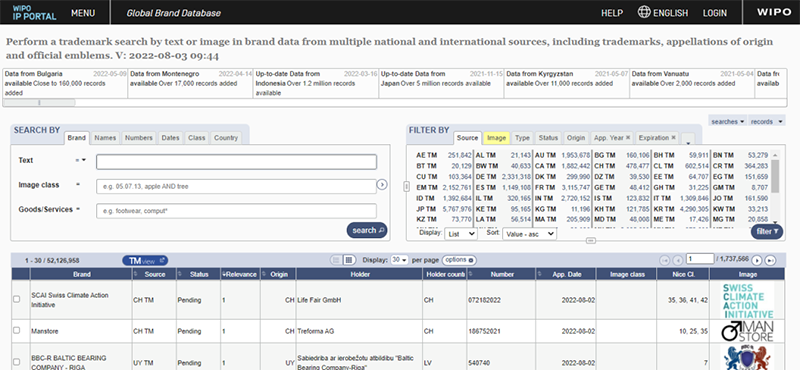Jump to the last results page

click(x=770, y=260)
